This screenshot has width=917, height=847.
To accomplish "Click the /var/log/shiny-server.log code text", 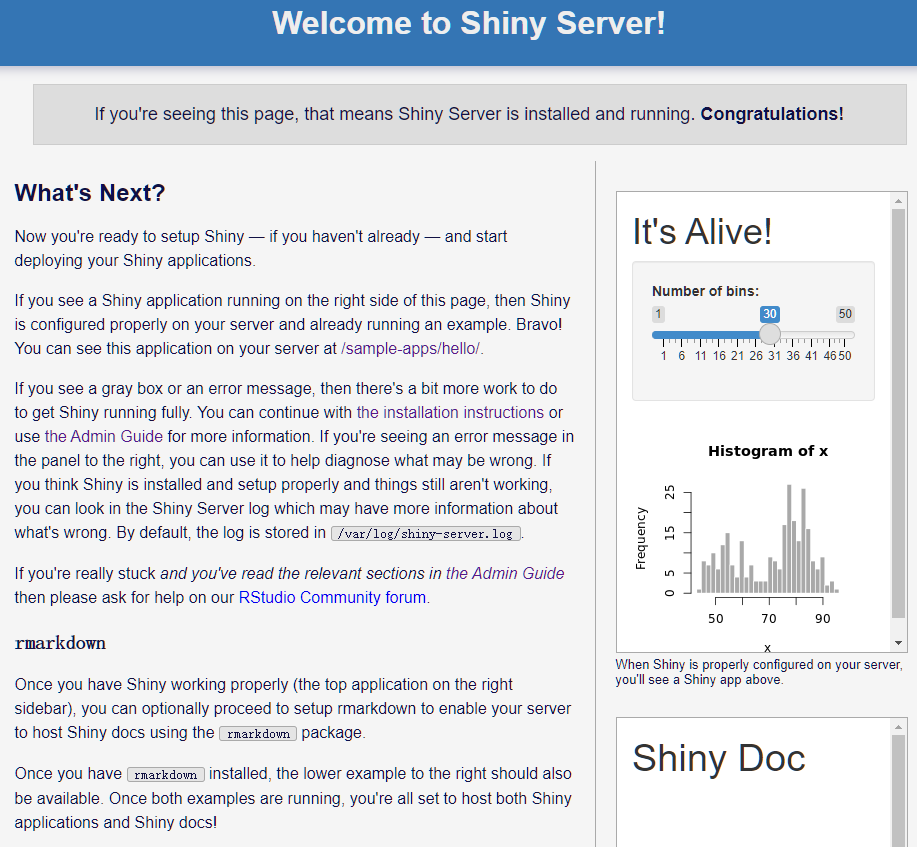I will point(425,533).
